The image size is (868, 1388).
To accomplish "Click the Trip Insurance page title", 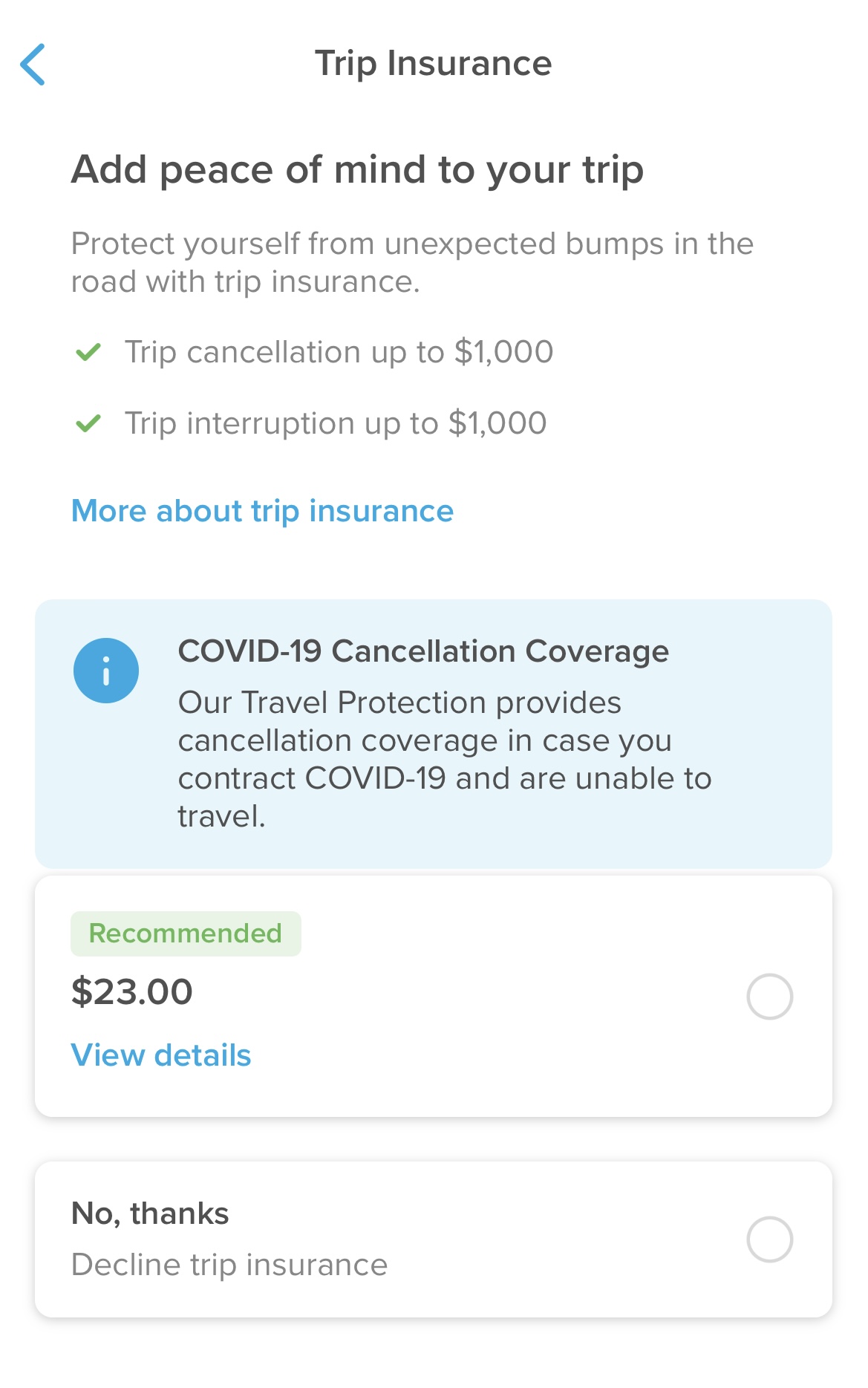I will tap(434, 64).
